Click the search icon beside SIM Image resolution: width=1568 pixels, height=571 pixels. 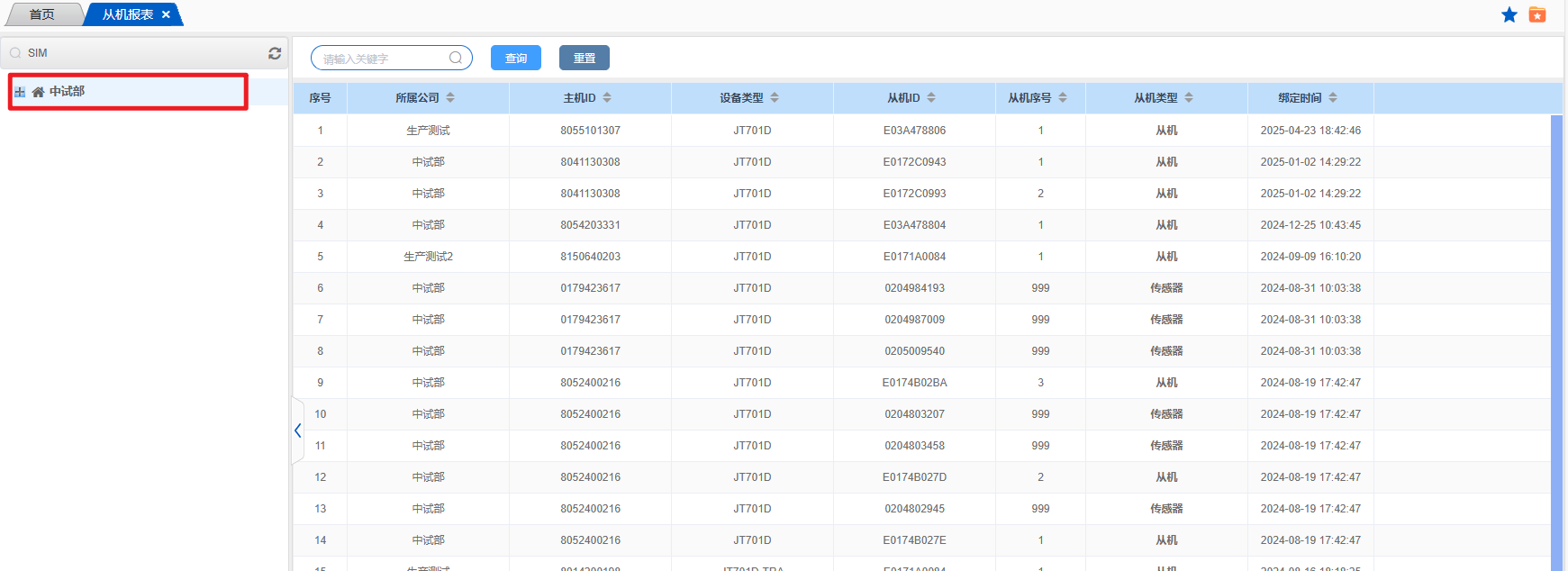pos(15,53)
